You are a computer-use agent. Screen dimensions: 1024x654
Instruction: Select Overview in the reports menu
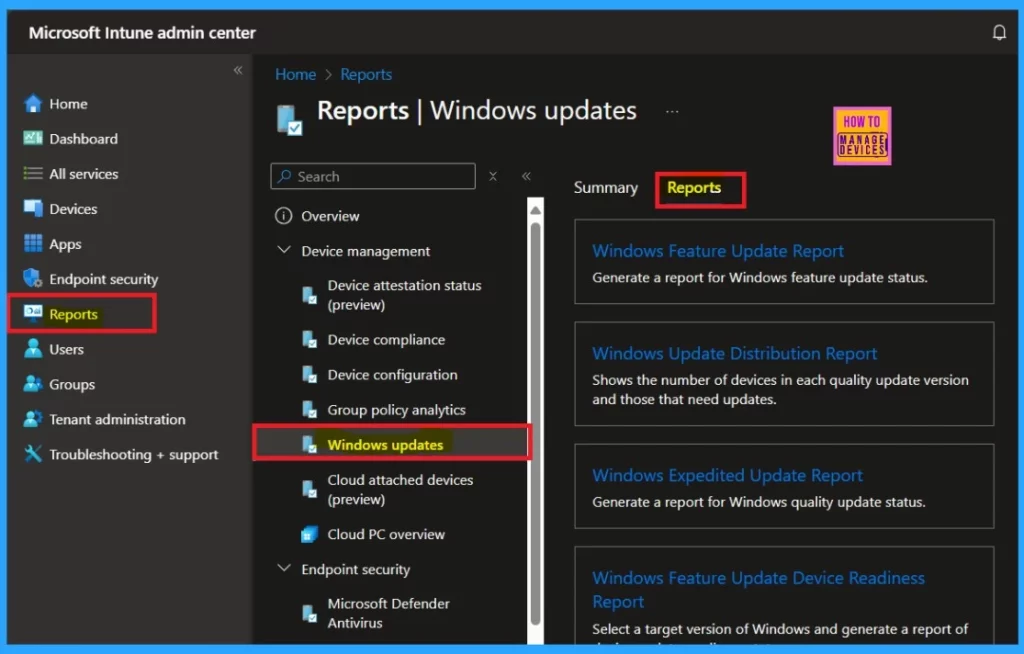(330, 216)
